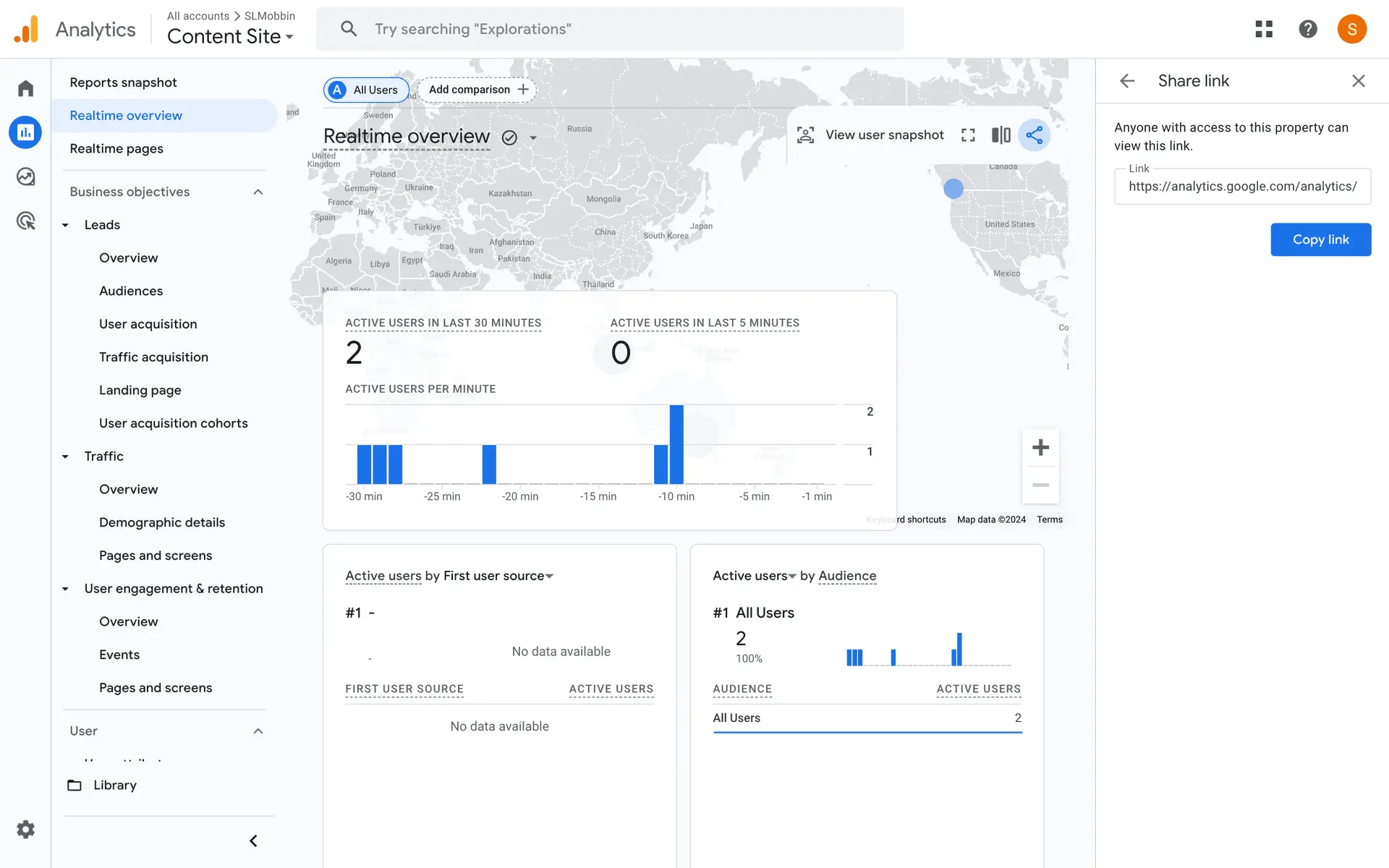Open Traffic acquisition report
This screenshot has height=868, width=1389.
[153, 357]
